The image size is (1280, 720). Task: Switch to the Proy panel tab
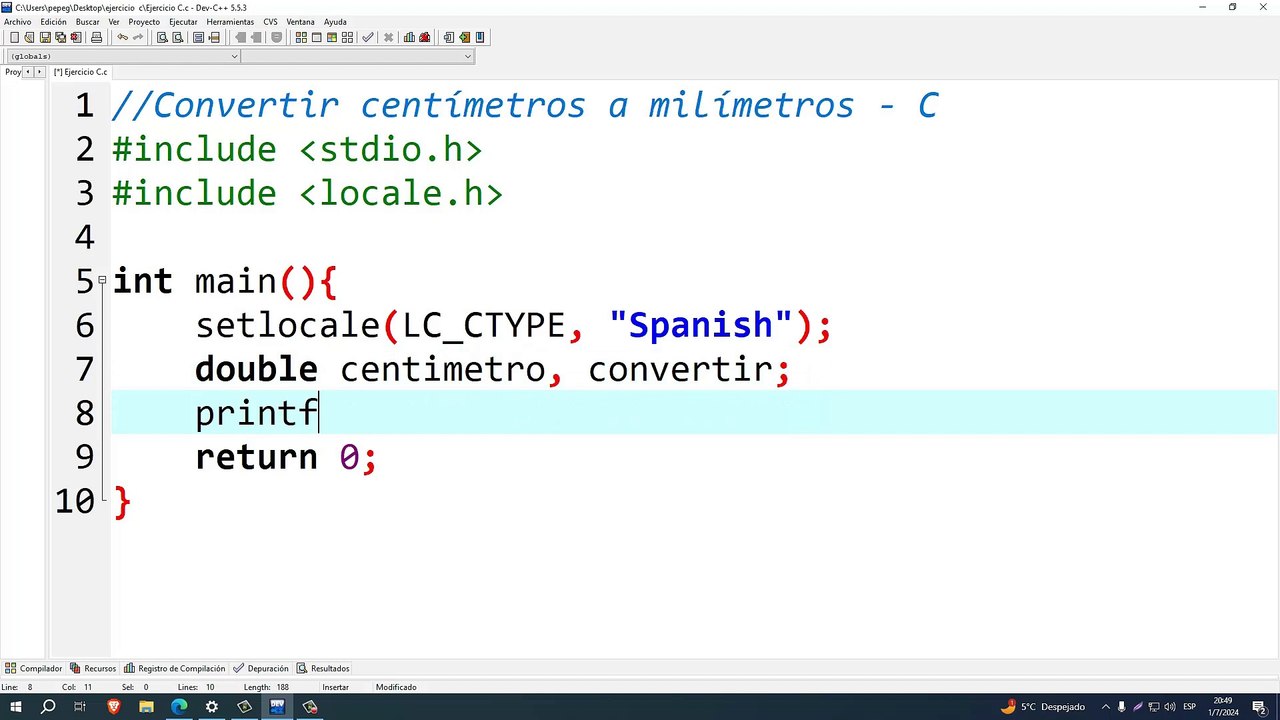point(13,72)
